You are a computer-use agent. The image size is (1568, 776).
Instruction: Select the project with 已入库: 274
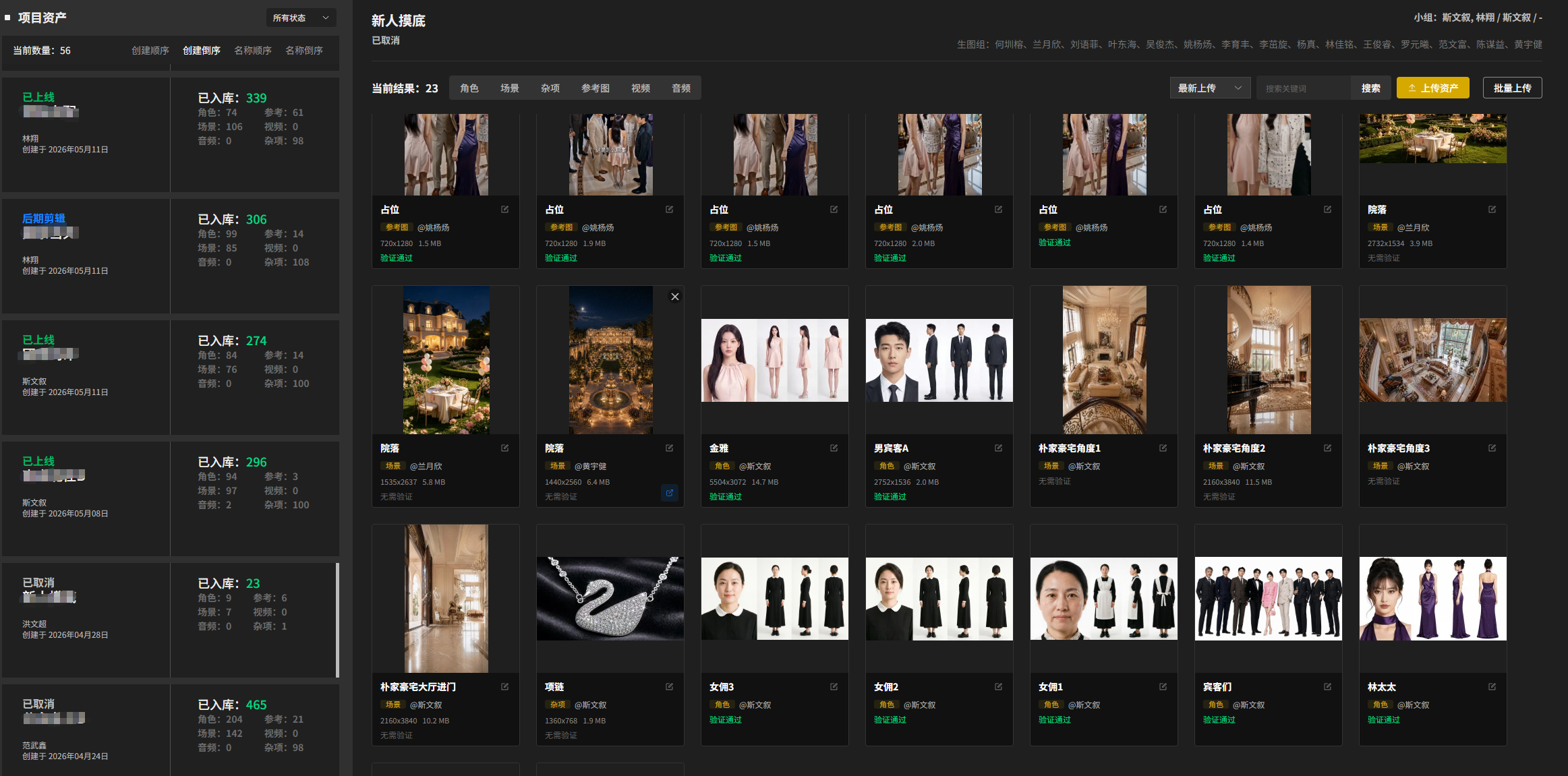click(171, 378)
